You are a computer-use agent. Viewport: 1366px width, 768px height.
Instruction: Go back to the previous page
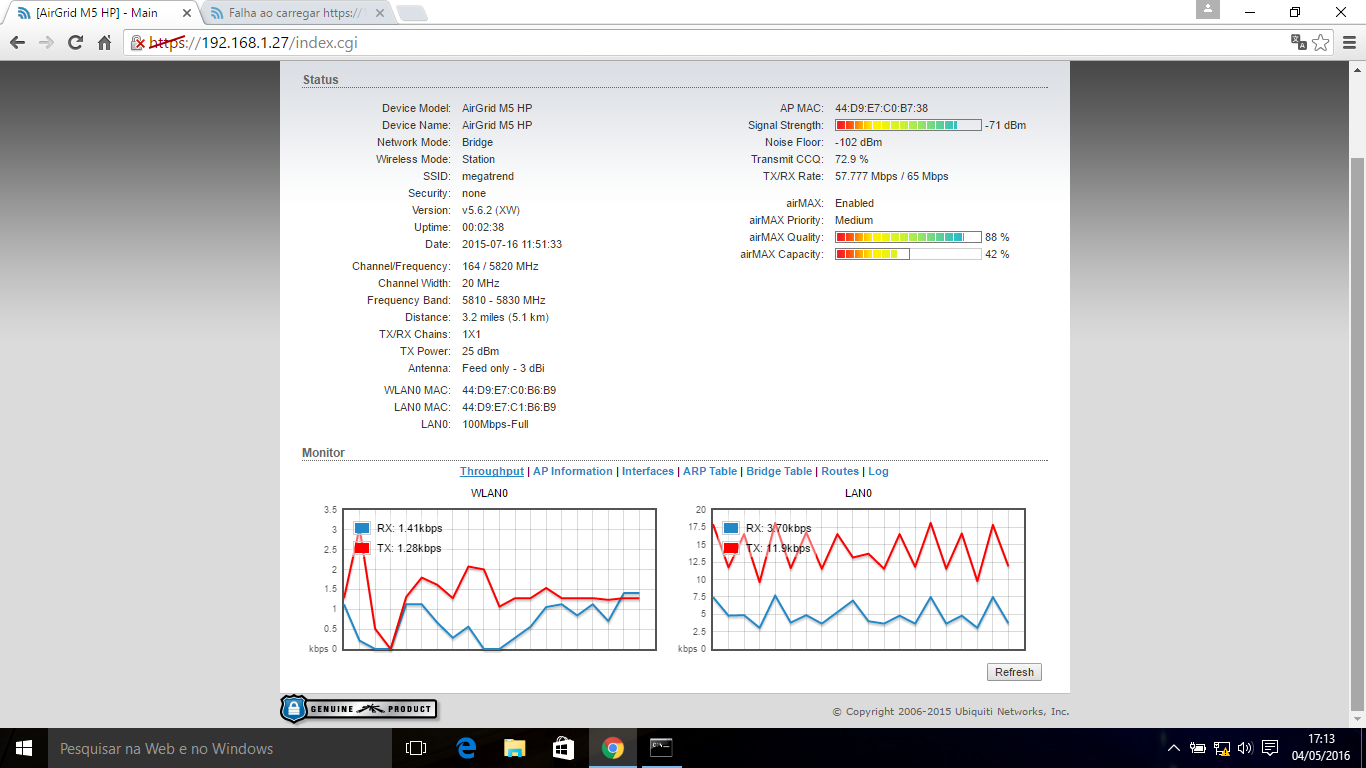tap(17, 43)
